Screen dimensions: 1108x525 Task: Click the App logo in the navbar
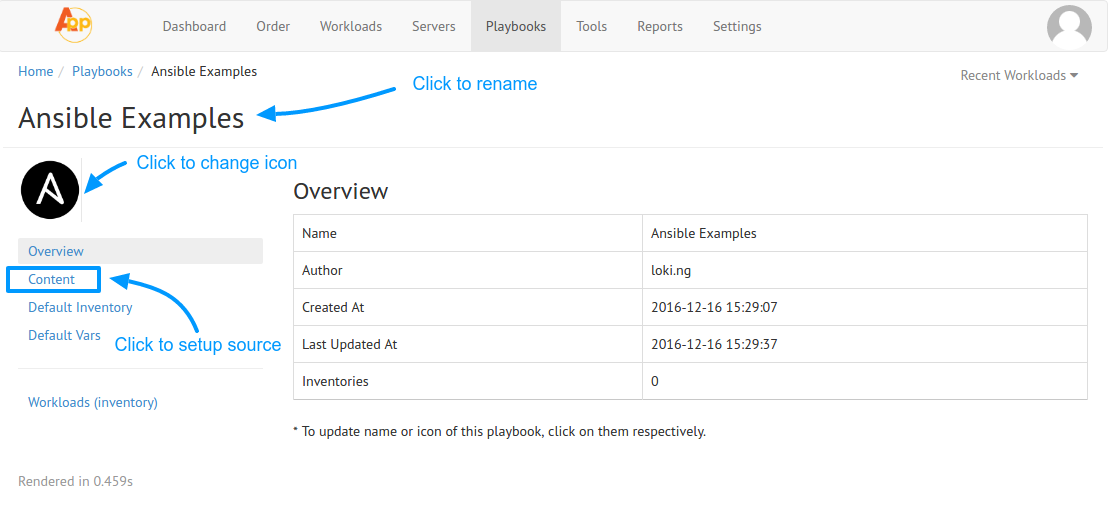pyautogui.click(x=73, y=25)
